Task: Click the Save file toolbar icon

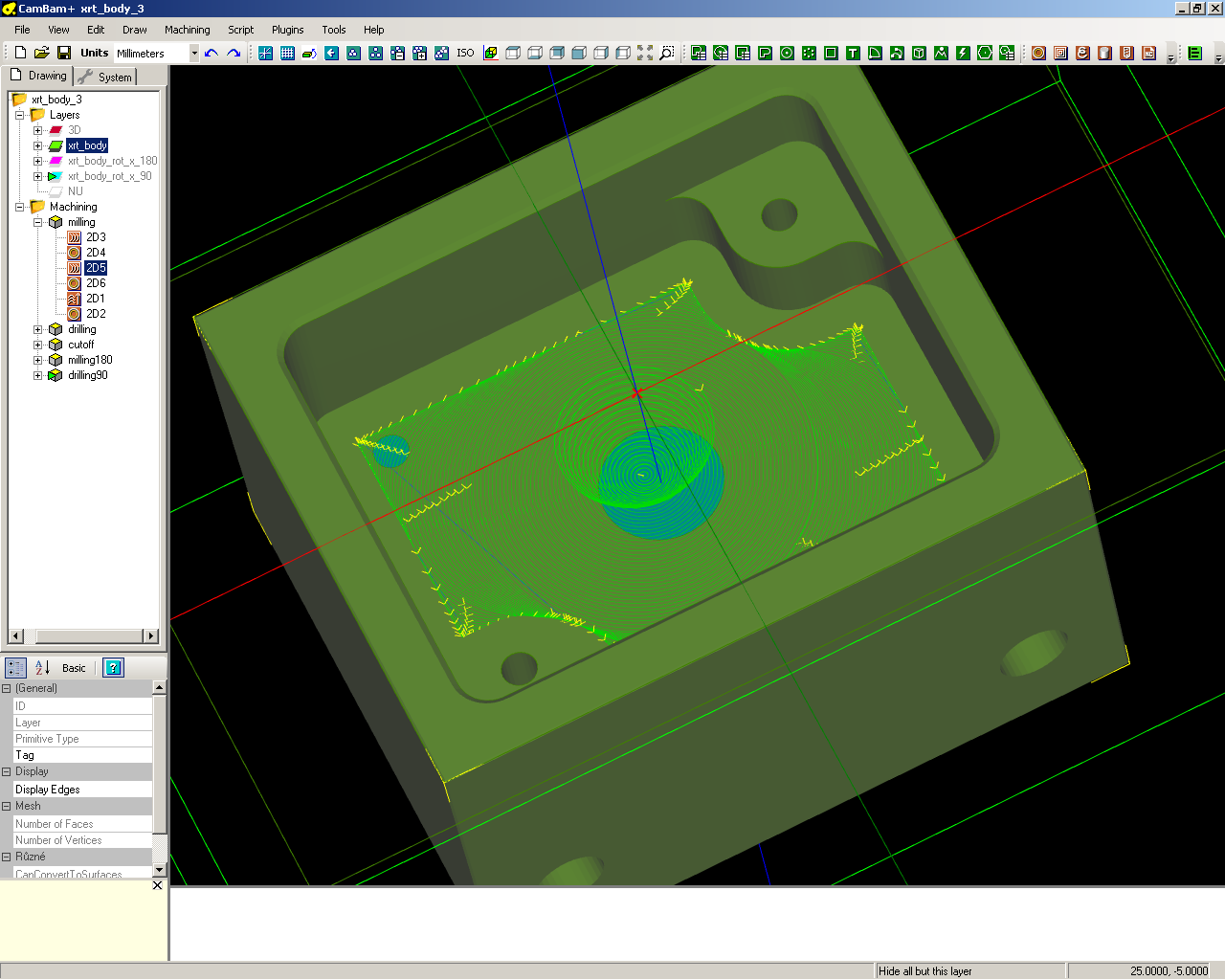Action: pyautogui.click(x=64, y=53)
